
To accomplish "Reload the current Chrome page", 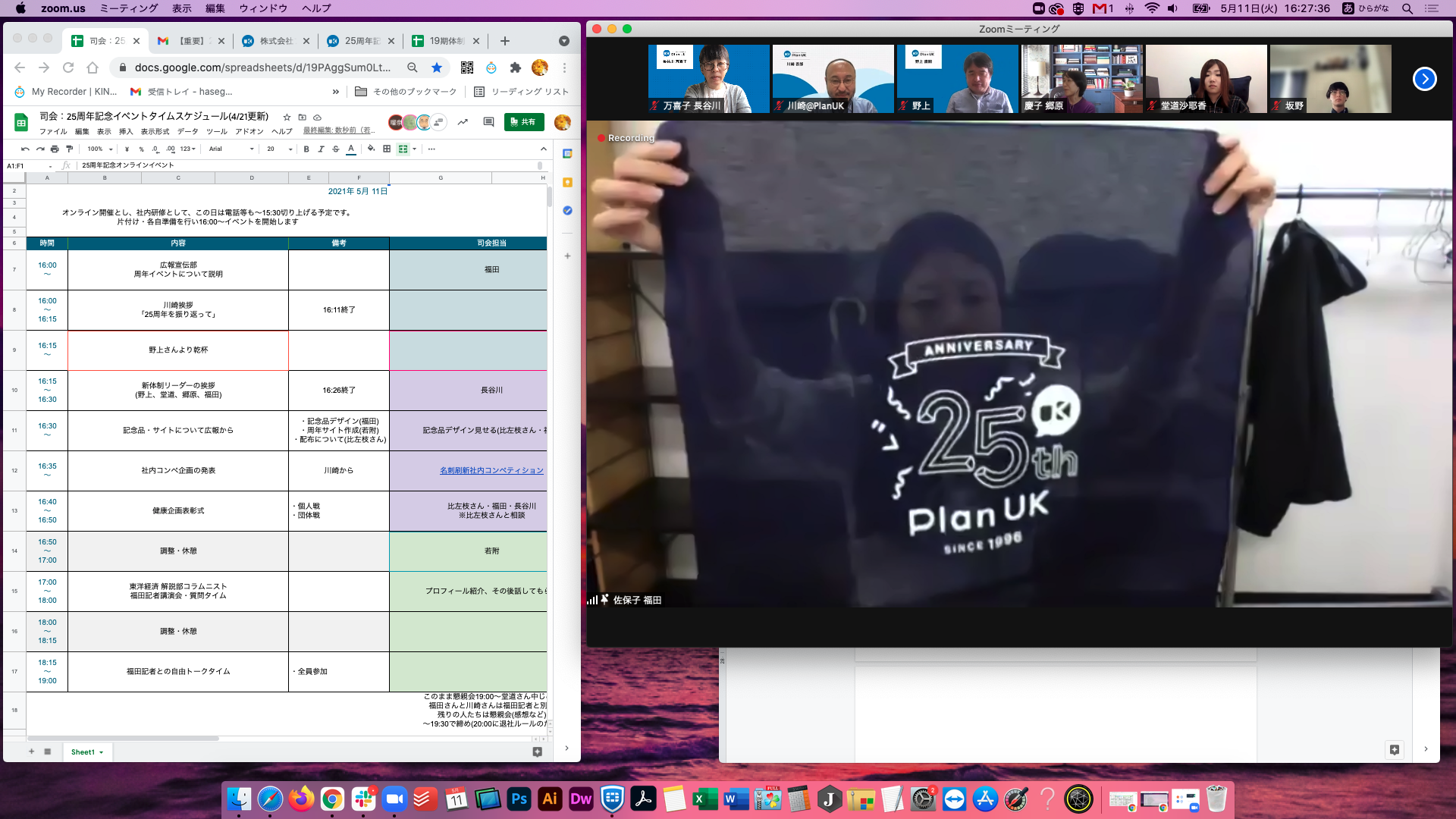I will 68,67.
